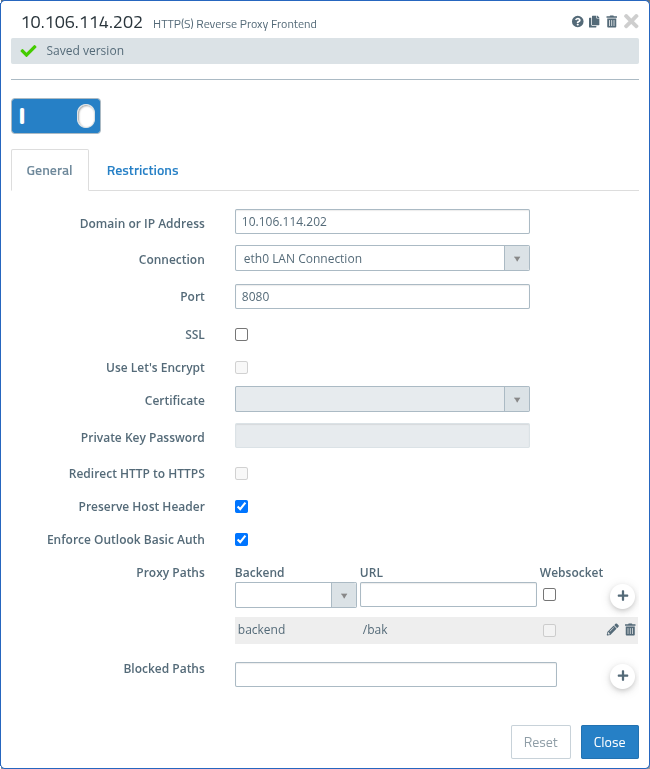
Task: Switch to the Restrictions tab
Action: point(143,170)
